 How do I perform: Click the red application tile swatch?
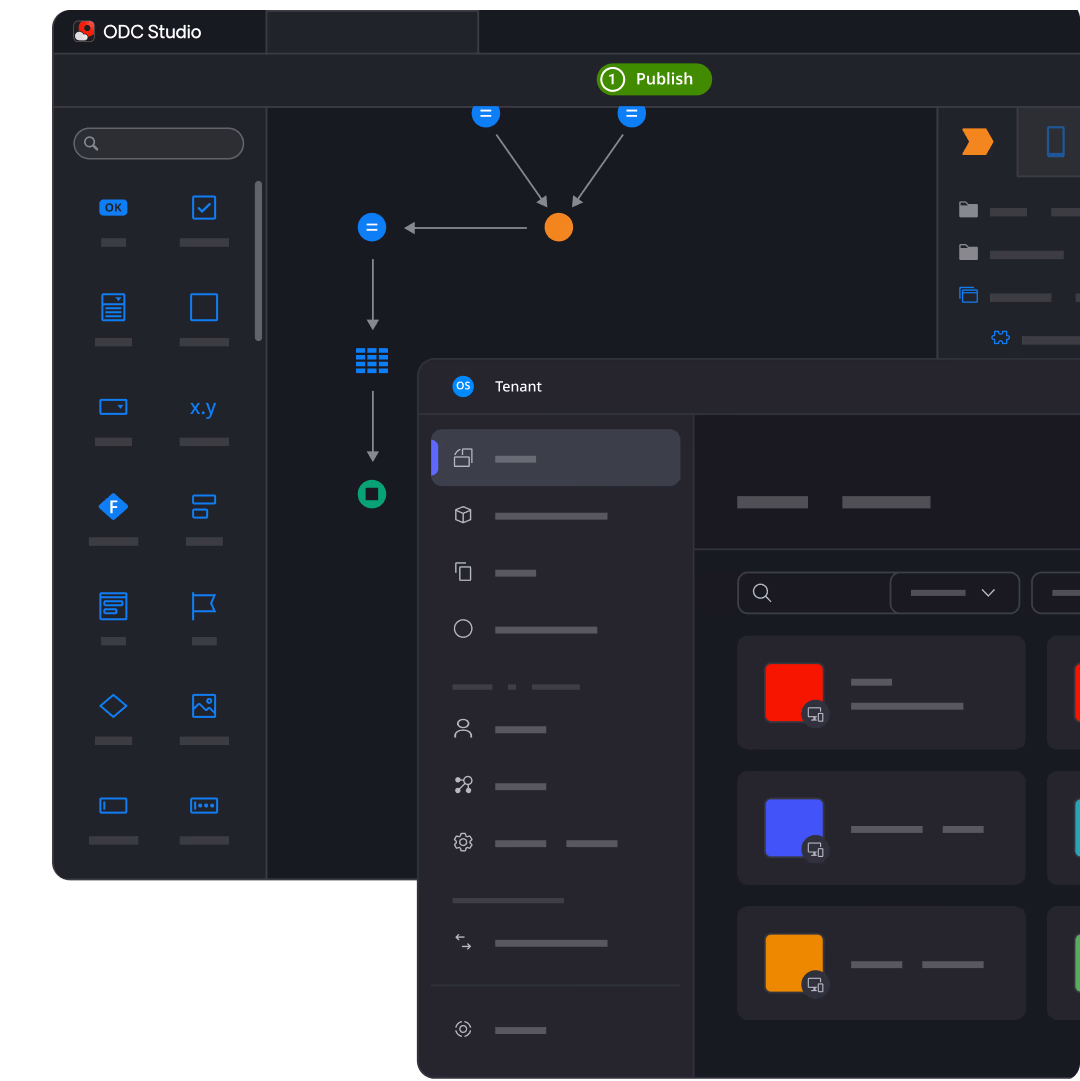(793, 691)
